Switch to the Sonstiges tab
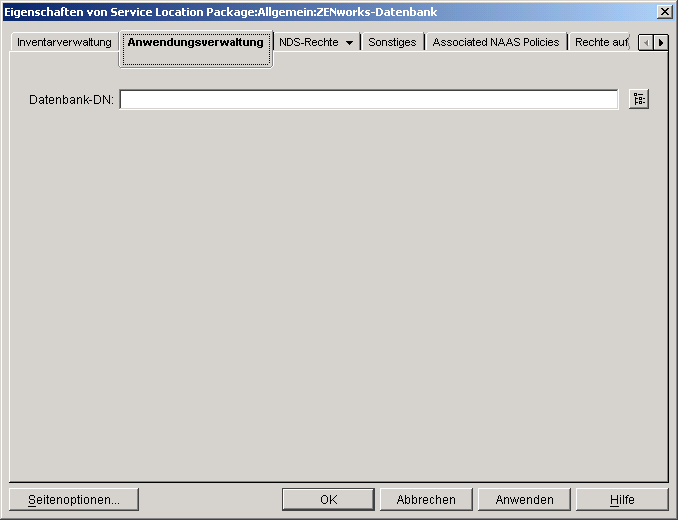 tap(392, 42)
